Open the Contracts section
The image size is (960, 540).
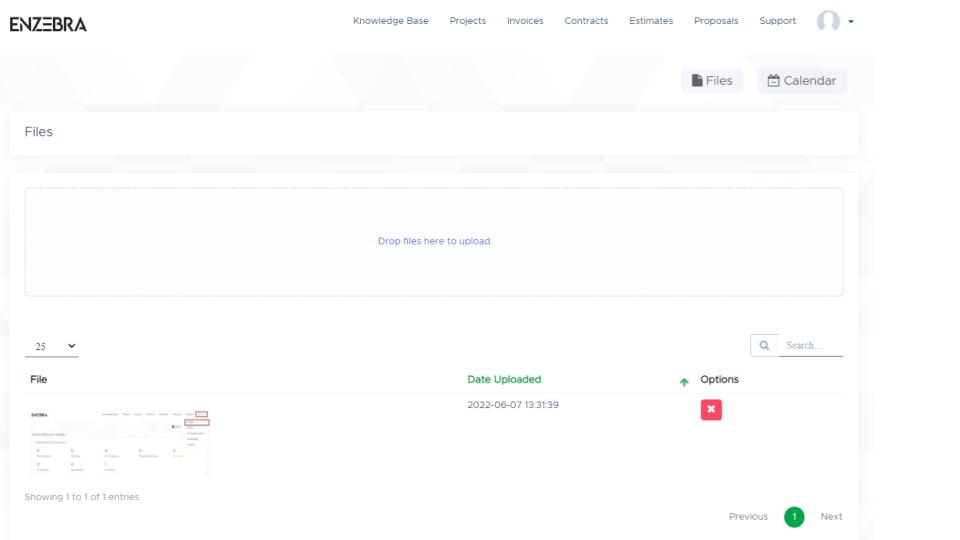point(586,21)
